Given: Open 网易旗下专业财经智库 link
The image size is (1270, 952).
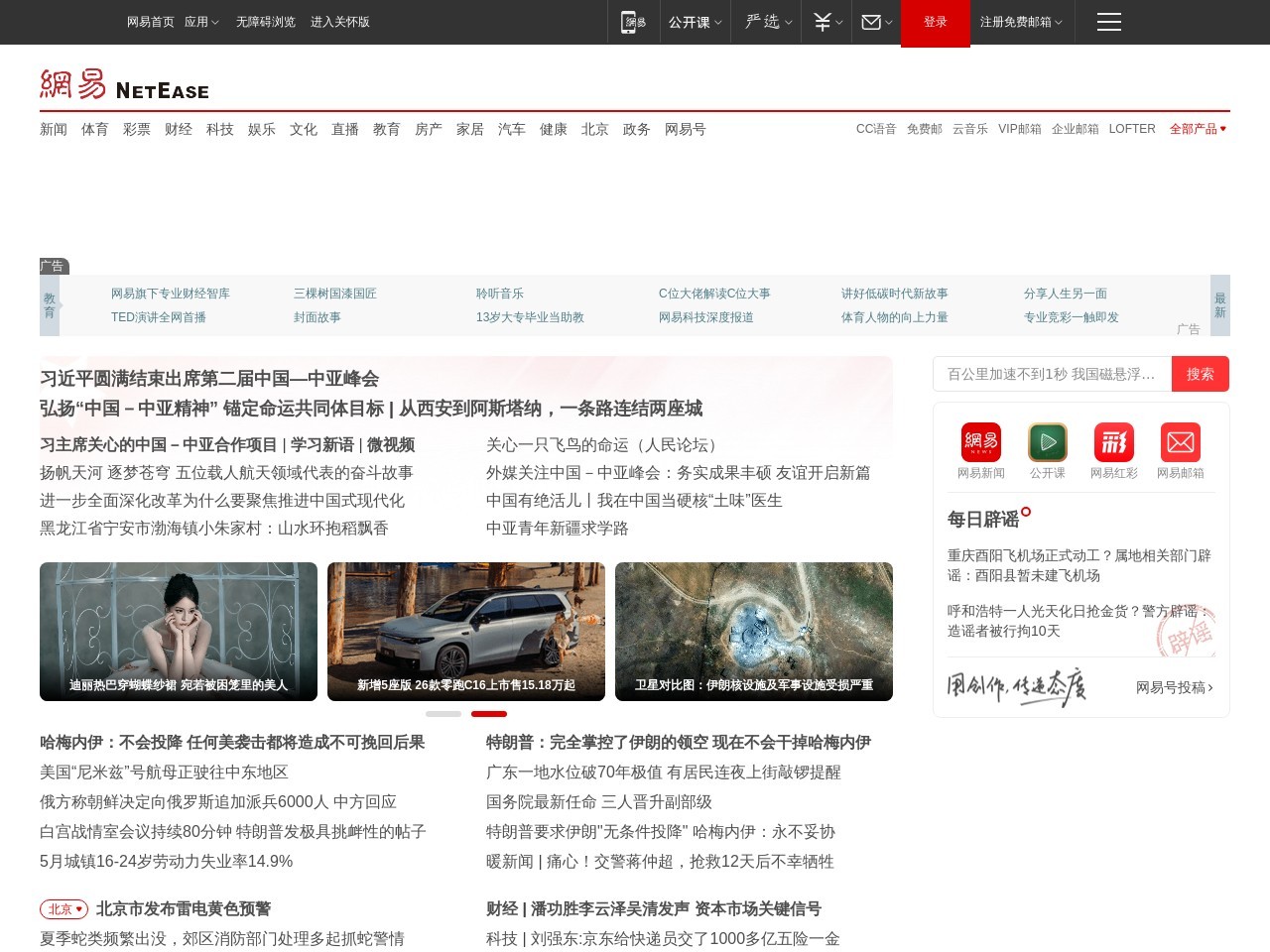Looking at the screenshot, I should 171,294.
